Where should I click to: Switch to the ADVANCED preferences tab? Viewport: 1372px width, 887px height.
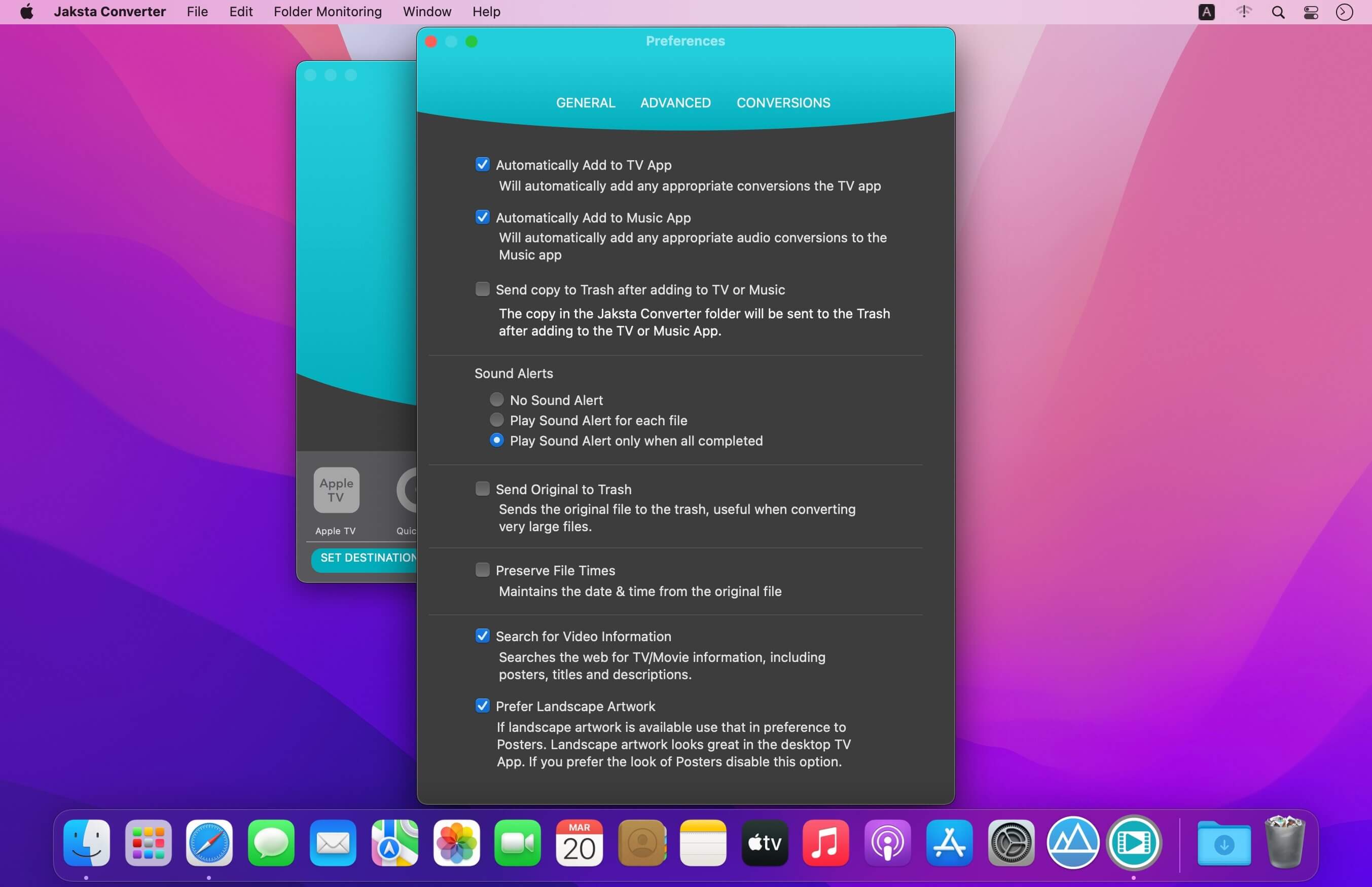pos(675,102)
